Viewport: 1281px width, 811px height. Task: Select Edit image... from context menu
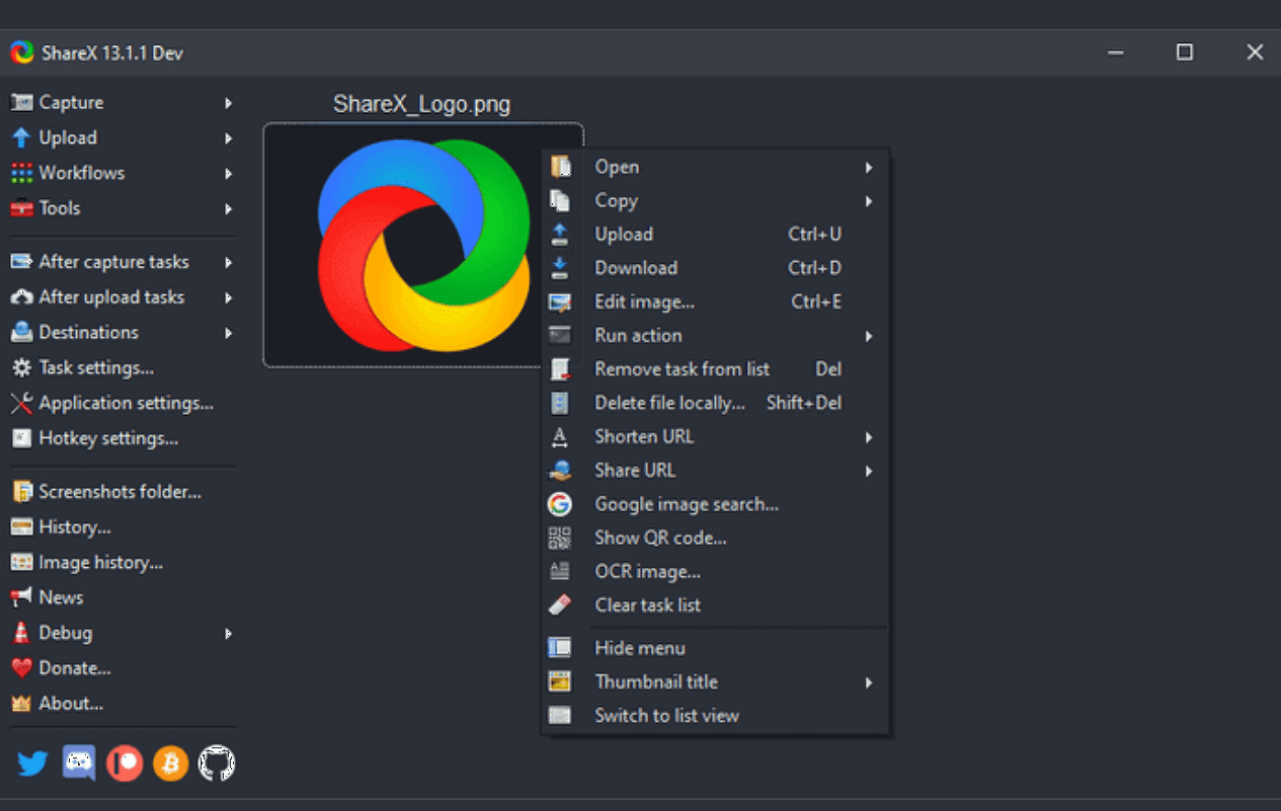pos(644,301)
